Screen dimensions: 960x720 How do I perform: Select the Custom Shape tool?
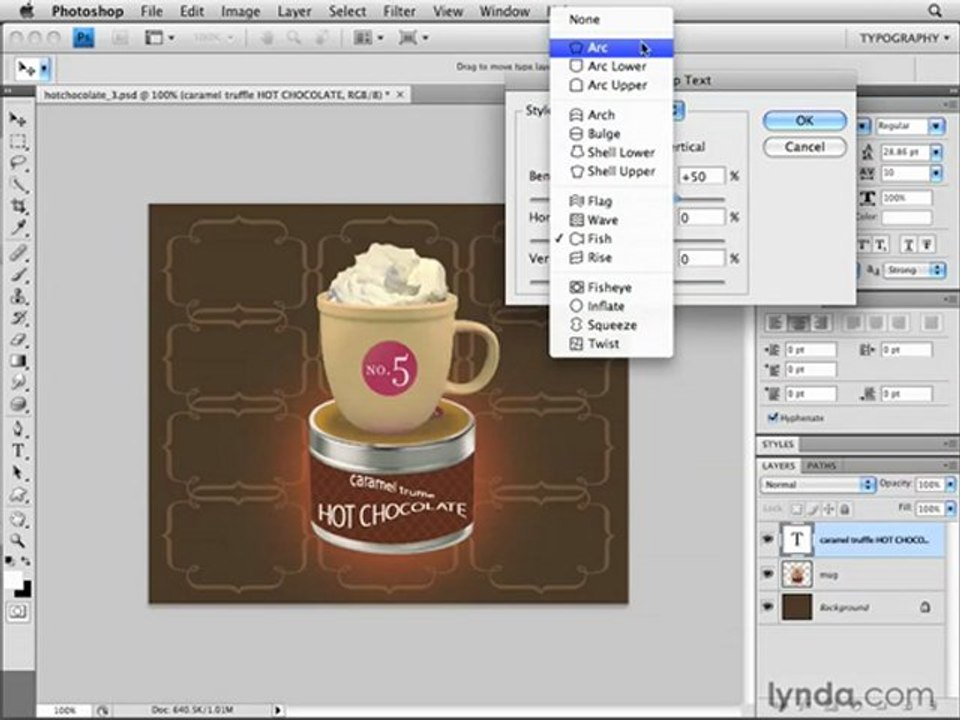tap(18, 495)
